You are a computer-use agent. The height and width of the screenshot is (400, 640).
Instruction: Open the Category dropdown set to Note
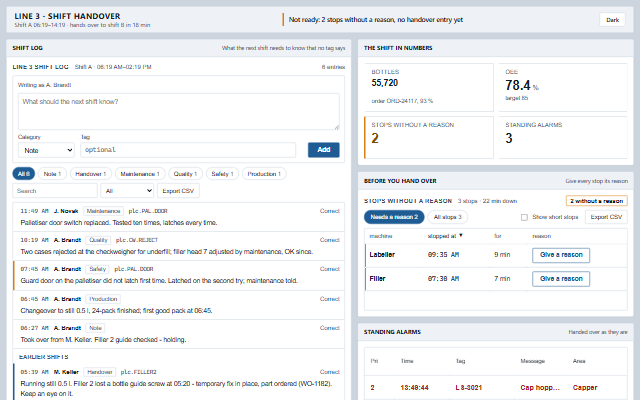pos(46,150)
